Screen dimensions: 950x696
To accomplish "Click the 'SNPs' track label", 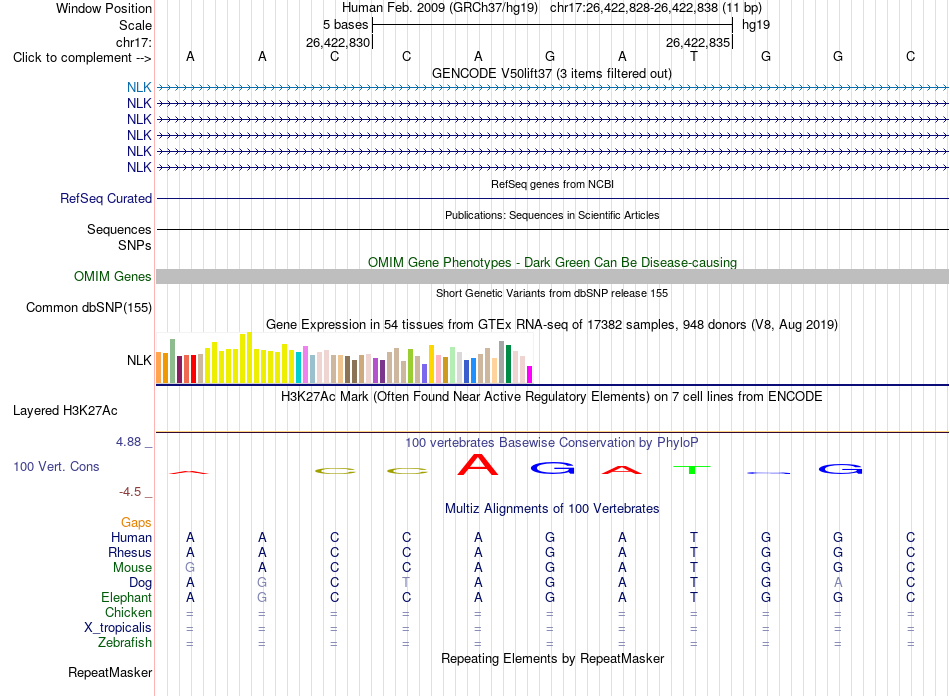I will tap(135, 245).
